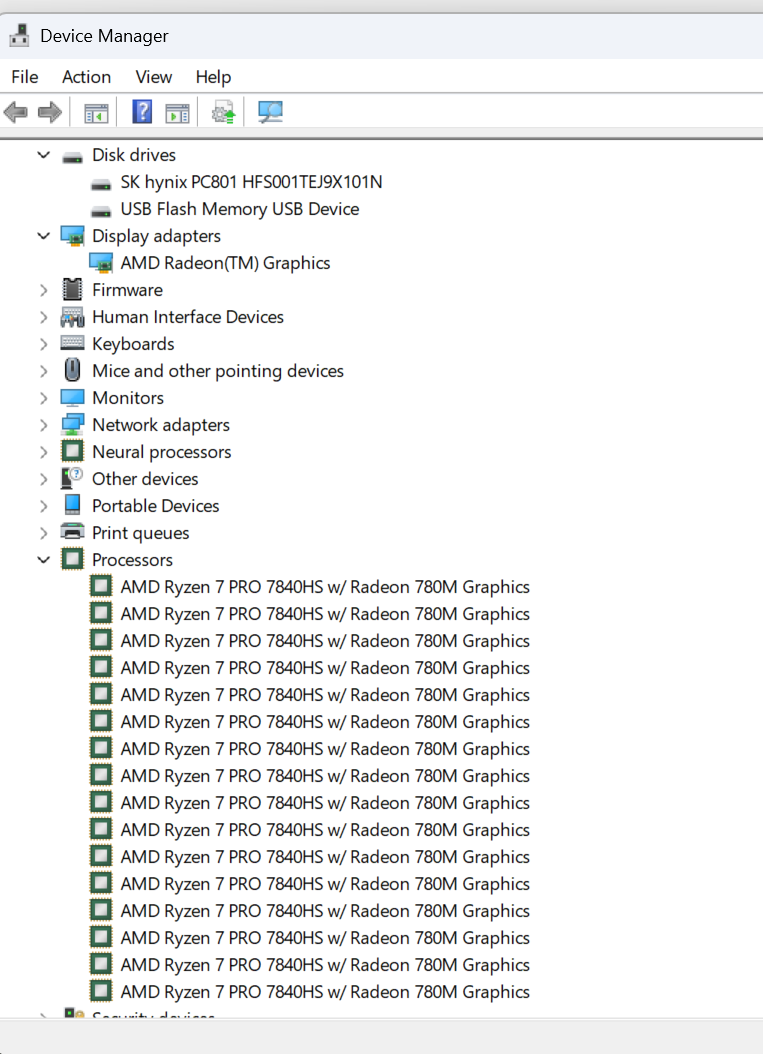The image size is (763, 1054).
Task: Click the Neural processors category icon
Action: (73, 451)
